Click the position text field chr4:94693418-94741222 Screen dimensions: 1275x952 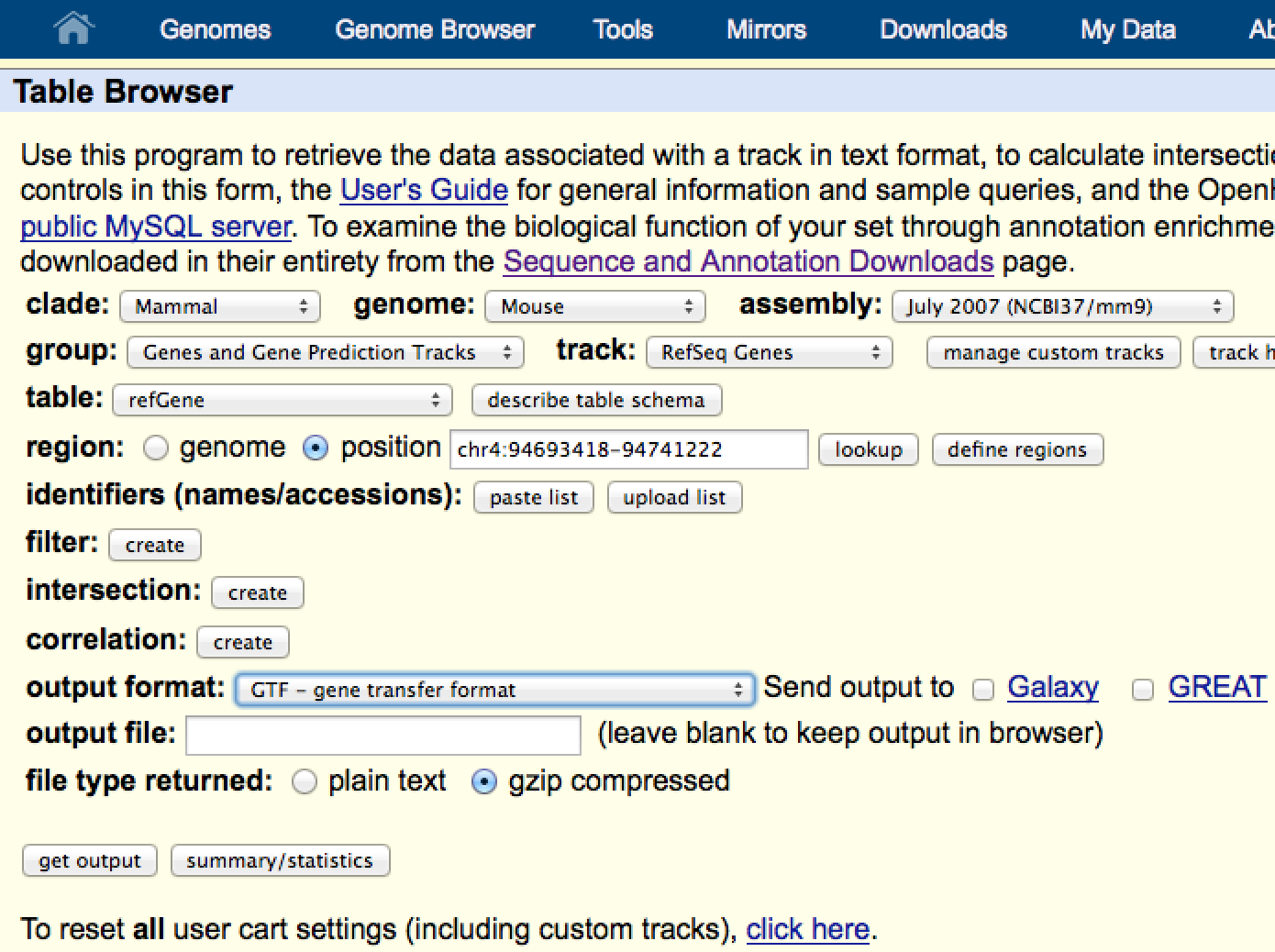tap(629, 449)
